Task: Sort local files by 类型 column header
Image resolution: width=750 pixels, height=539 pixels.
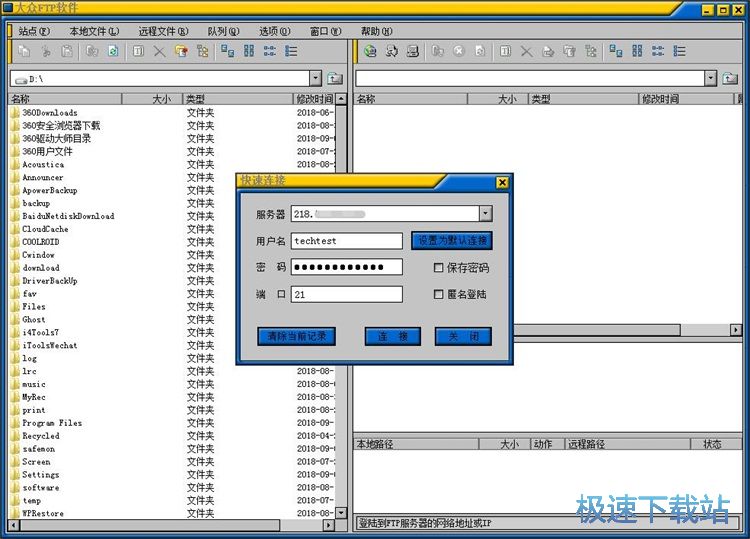Action: click(238, 99)
